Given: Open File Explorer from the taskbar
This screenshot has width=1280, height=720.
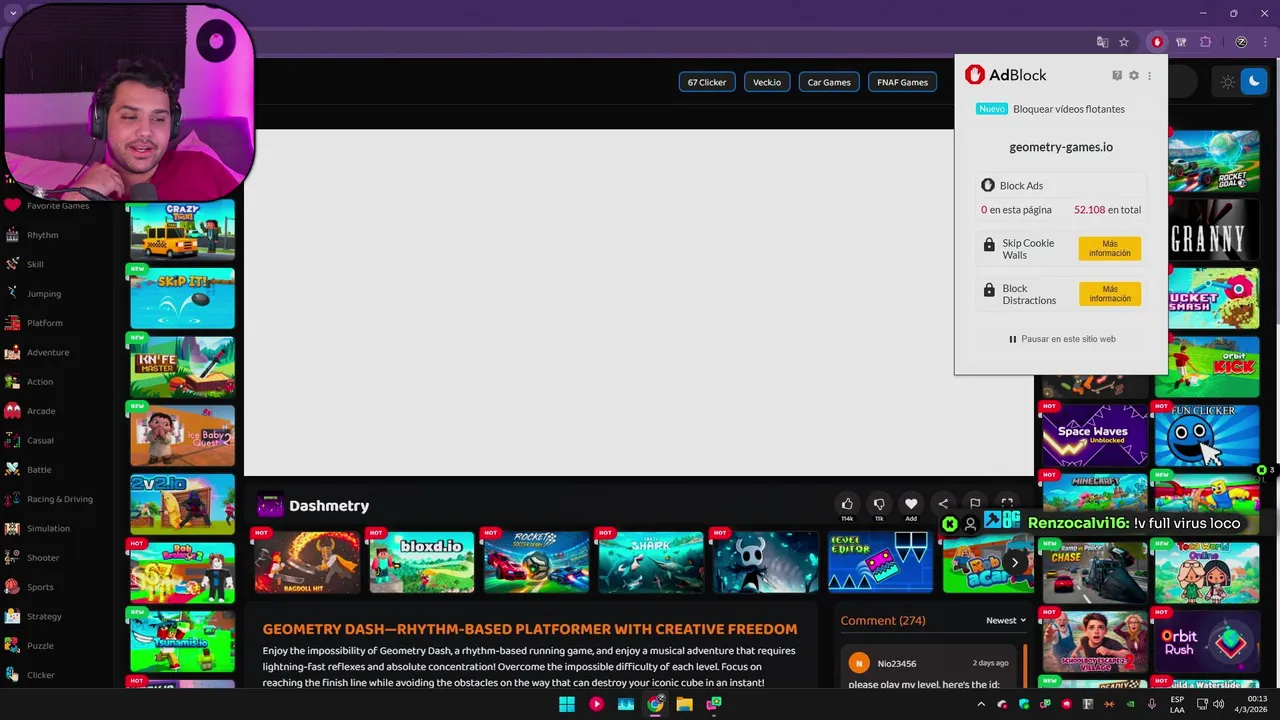Looking at the screenshot, I should coord(684,704).
